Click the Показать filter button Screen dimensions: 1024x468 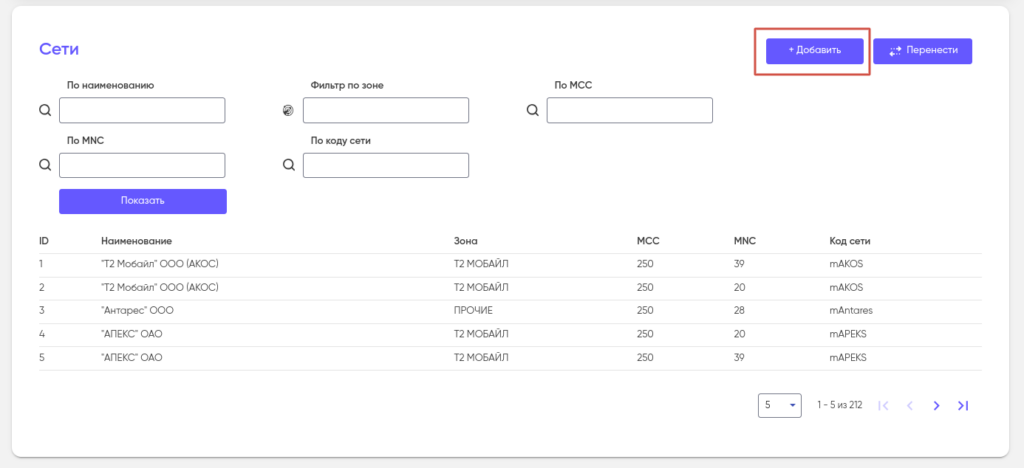point(143,201)
